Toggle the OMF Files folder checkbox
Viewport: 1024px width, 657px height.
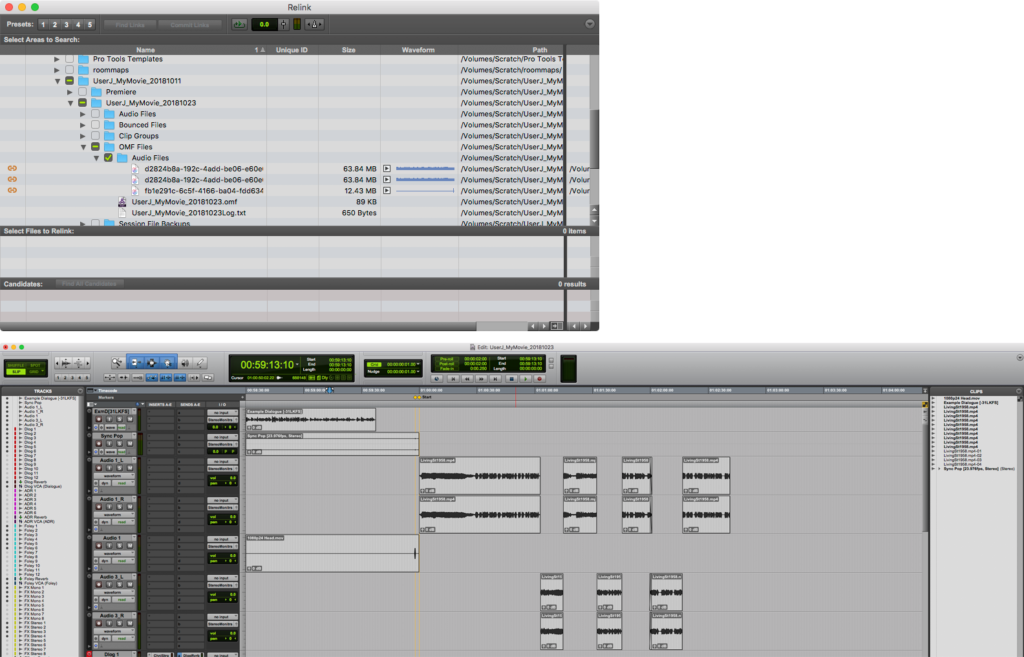[95, 147]
